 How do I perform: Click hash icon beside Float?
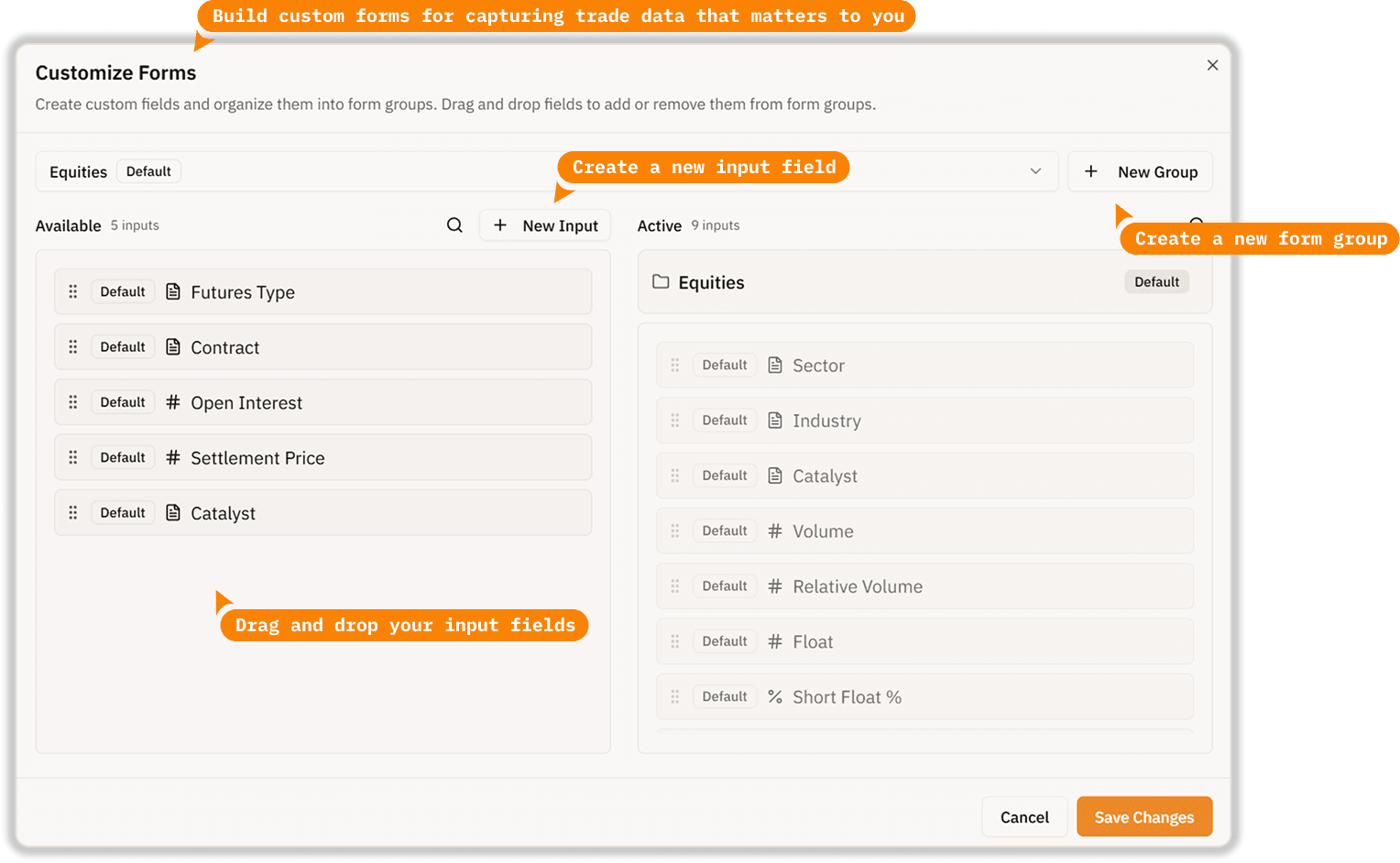[775, 641]
